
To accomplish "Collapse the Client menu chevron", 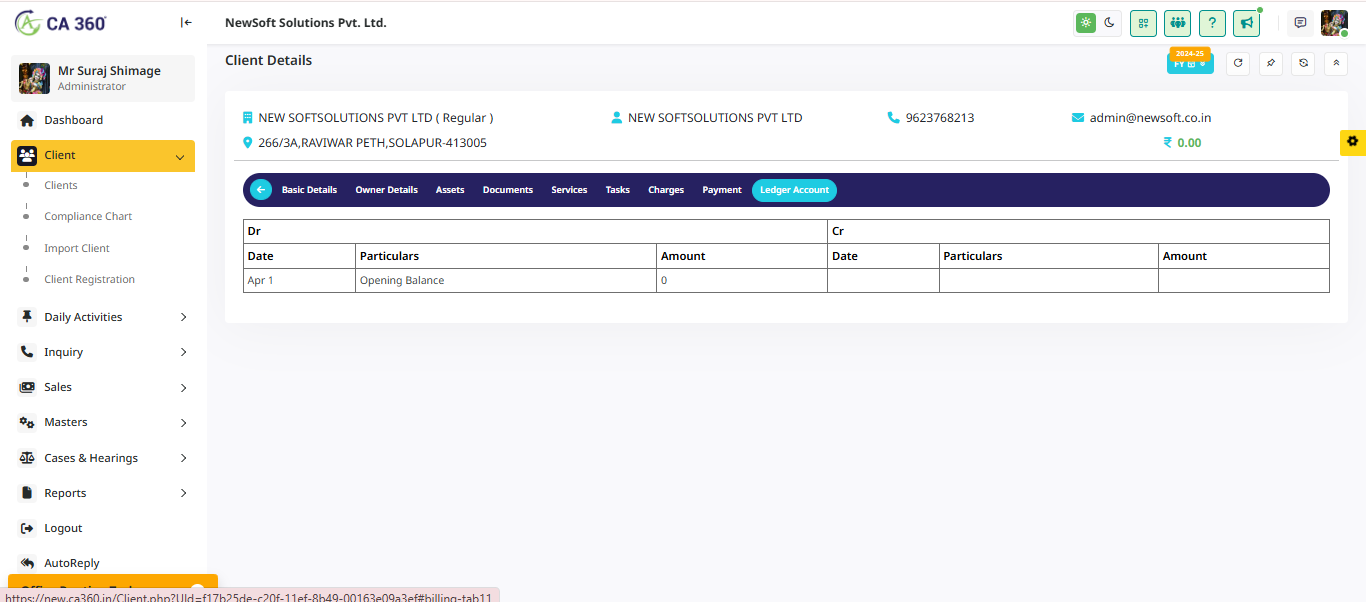I will coord(180,156).
